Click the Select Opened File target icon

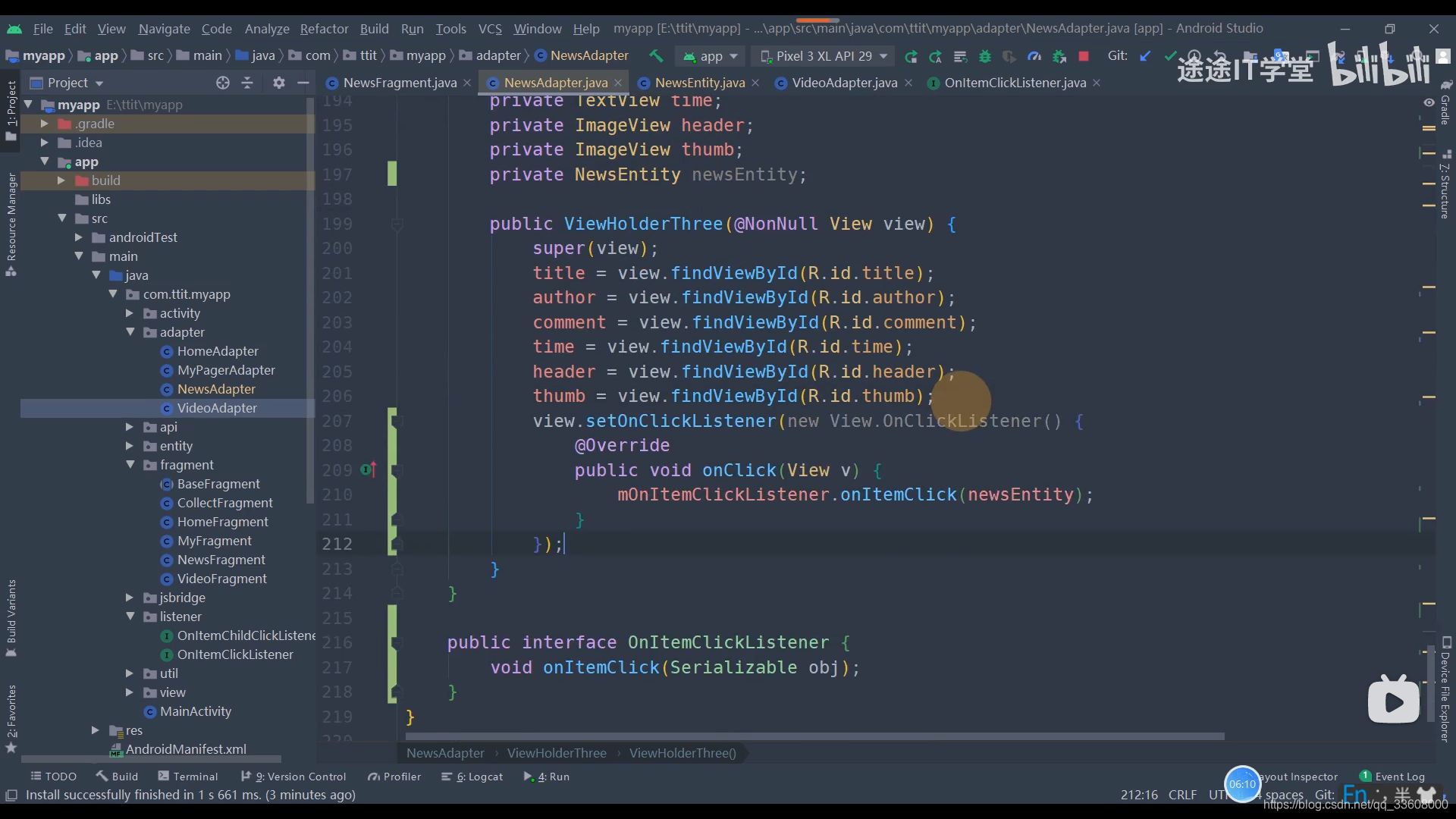(222, 83)
